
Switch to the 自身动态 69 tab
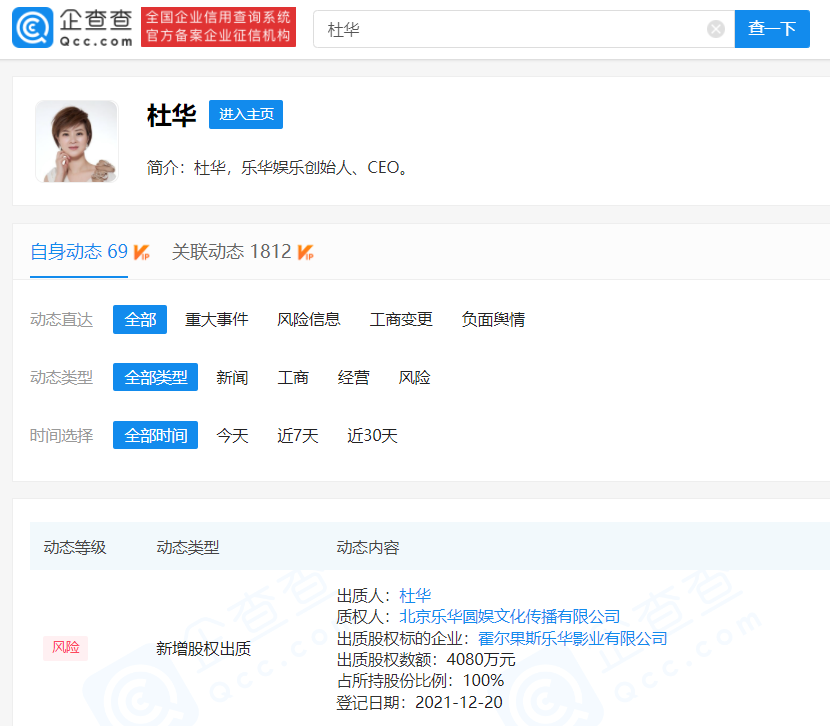79,252
